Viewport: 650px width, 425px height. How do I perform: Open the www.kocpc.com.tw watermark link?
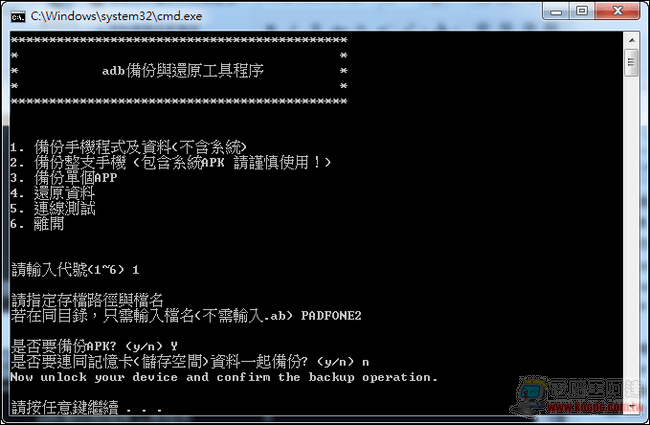click(594, 407)
